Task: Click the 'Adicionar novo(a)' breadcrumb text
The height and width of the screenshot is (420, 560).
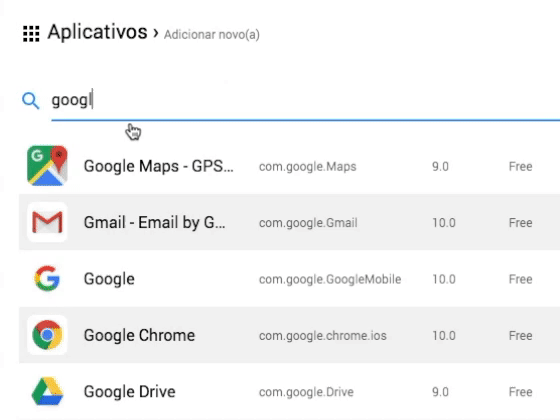Action: coord(212,35)
